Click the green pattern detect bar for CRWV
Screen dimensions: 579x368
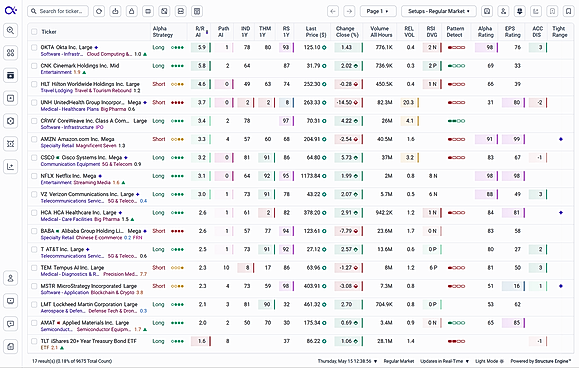tap(456, 121)
